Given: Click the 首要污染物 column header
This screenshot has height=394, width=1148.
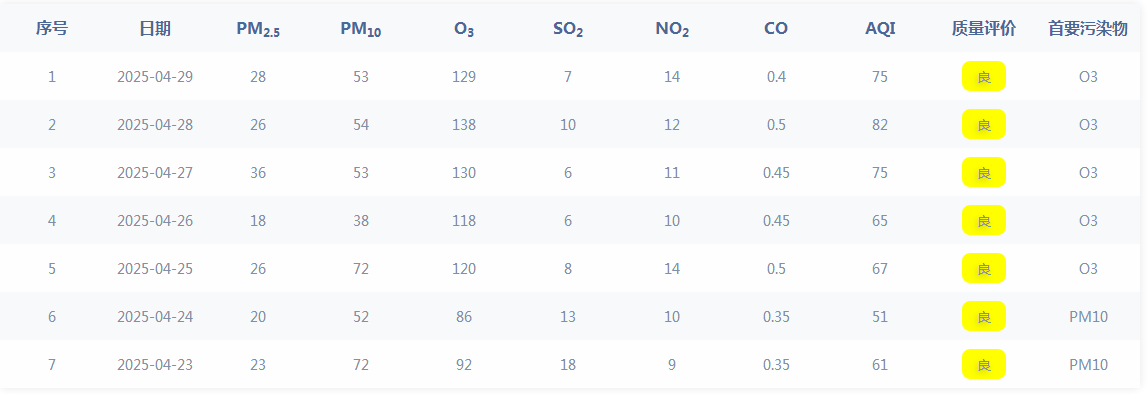Looking at the screenshot, I should point(1088,29).
